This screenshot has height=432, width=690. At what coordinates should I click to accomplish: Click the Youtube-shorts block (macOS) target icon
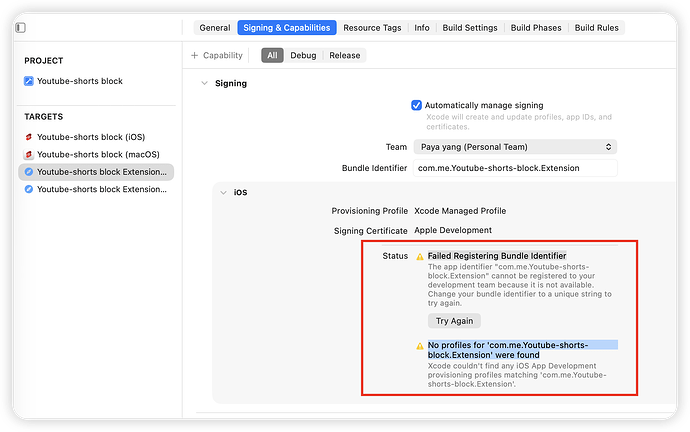coord(29,154)
